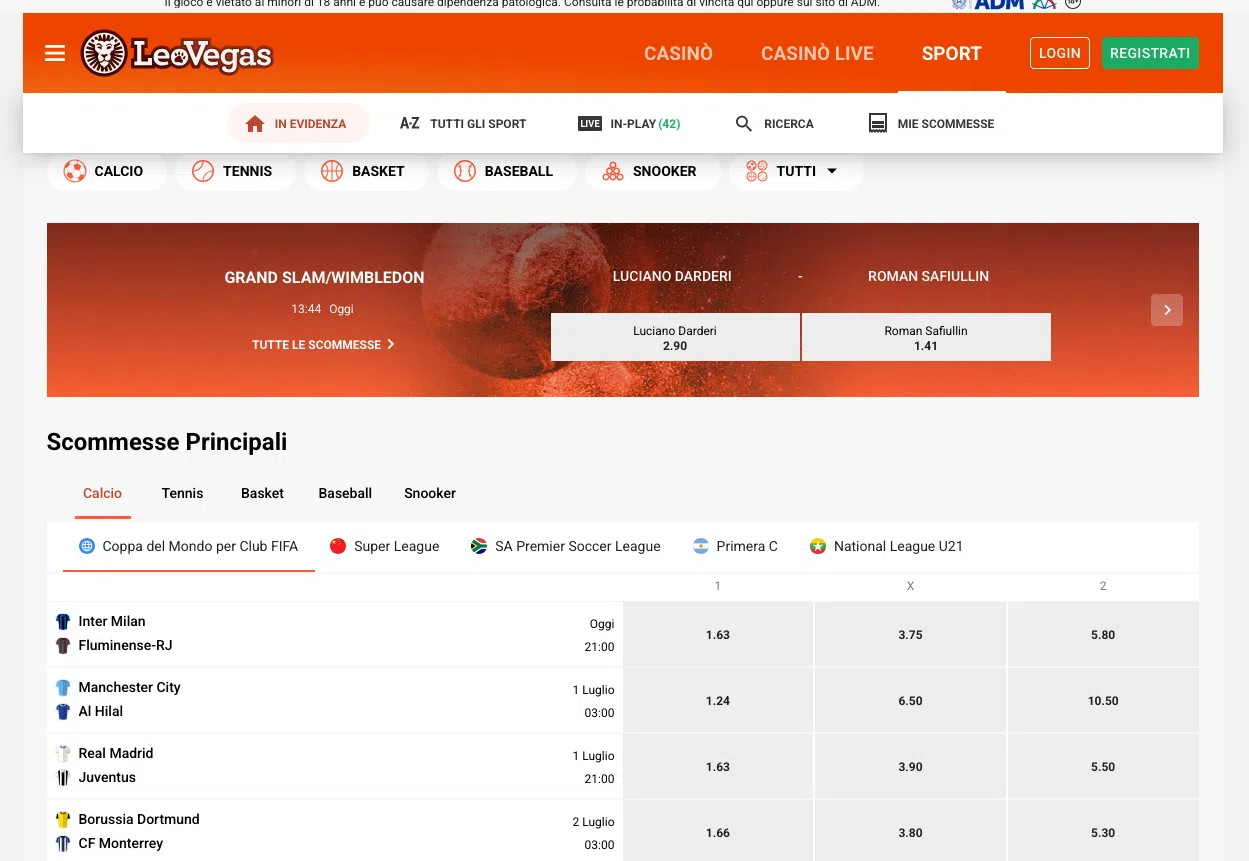Viewport: 1249px width, 861px height.
Task: Select Fluminense win odds 5.80
Action: coord(1103,634)
